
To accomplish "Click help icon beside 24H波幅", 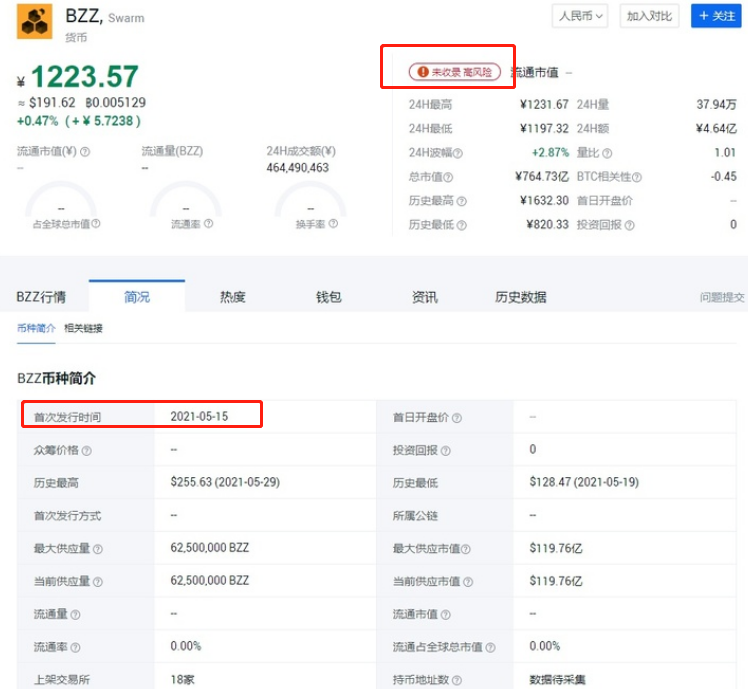I will [x=458, y=153].
